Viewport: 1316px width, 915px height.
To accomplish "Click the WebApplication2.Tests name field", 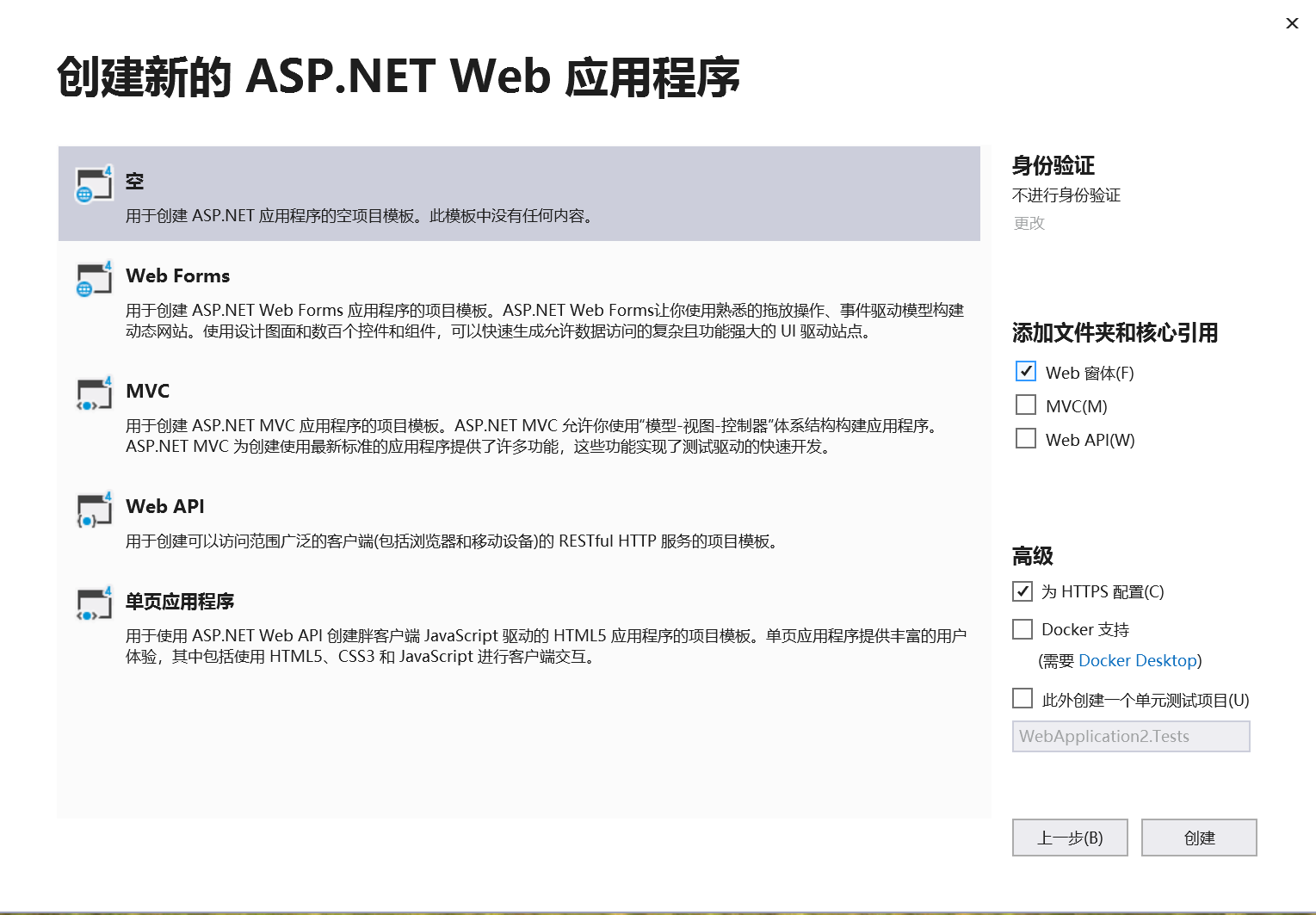I will [x=1130, y=736].
